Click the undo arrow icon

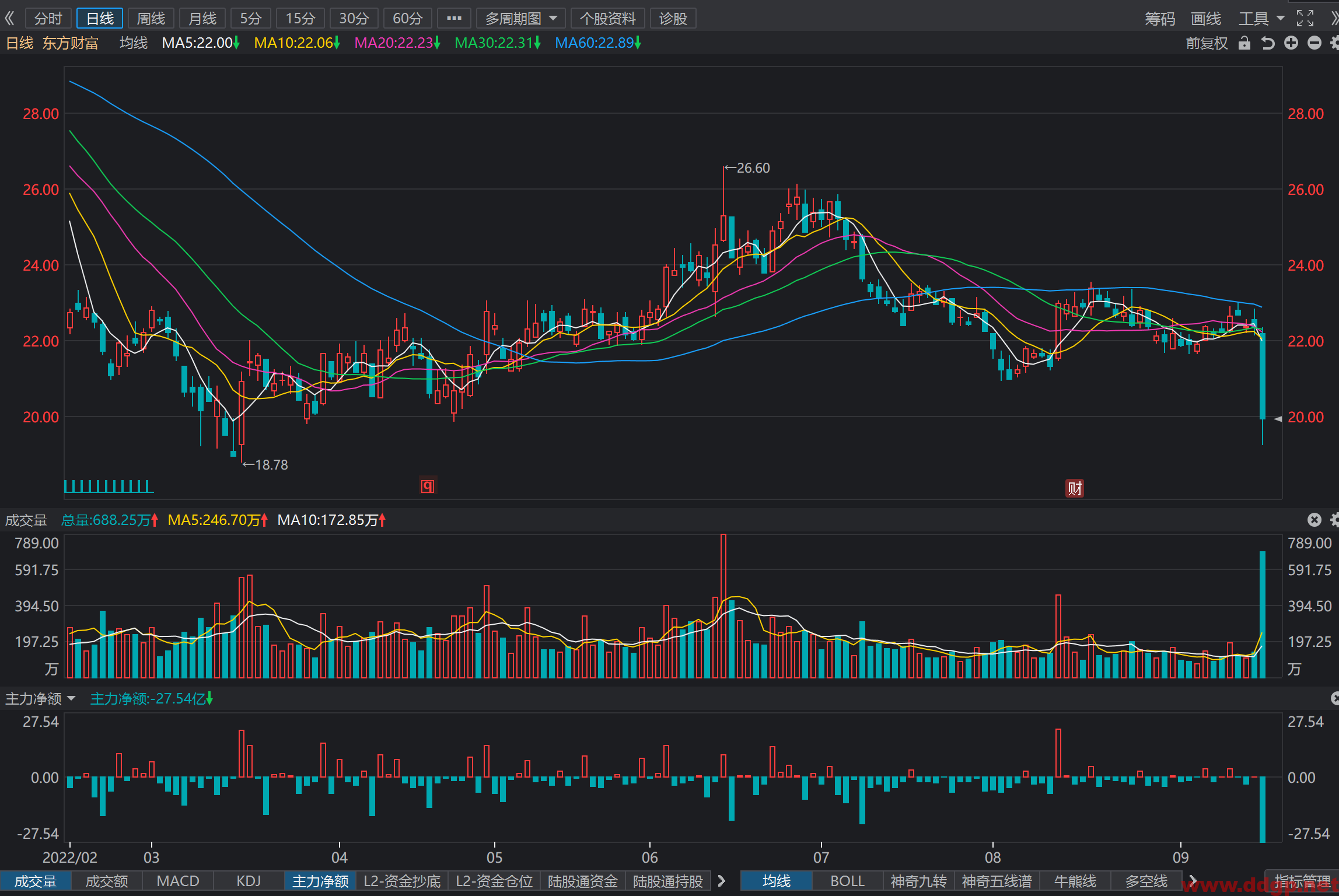[x=1267, y=43]
